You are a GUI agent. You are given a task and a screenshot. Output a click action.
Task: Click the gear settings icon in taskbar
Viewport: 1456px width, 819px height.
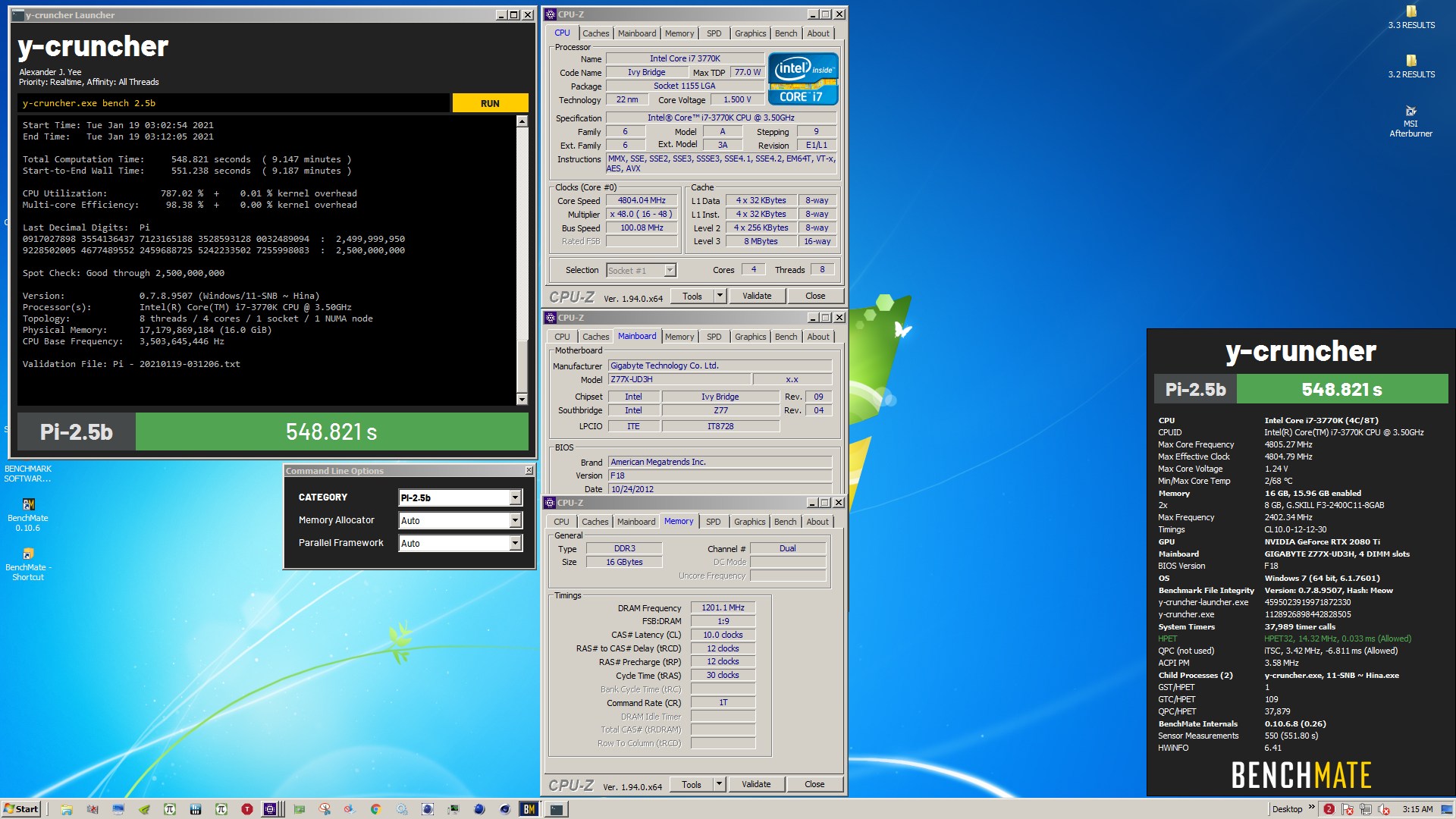[x=402, y=809]
